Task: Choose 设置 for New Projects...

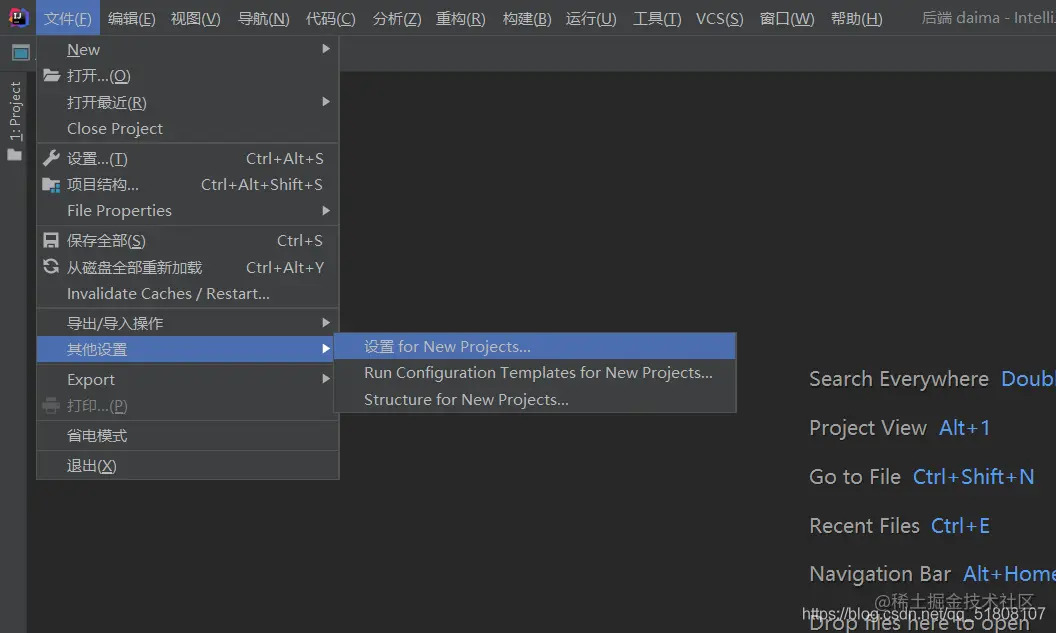Action: [x=535, y=346]
